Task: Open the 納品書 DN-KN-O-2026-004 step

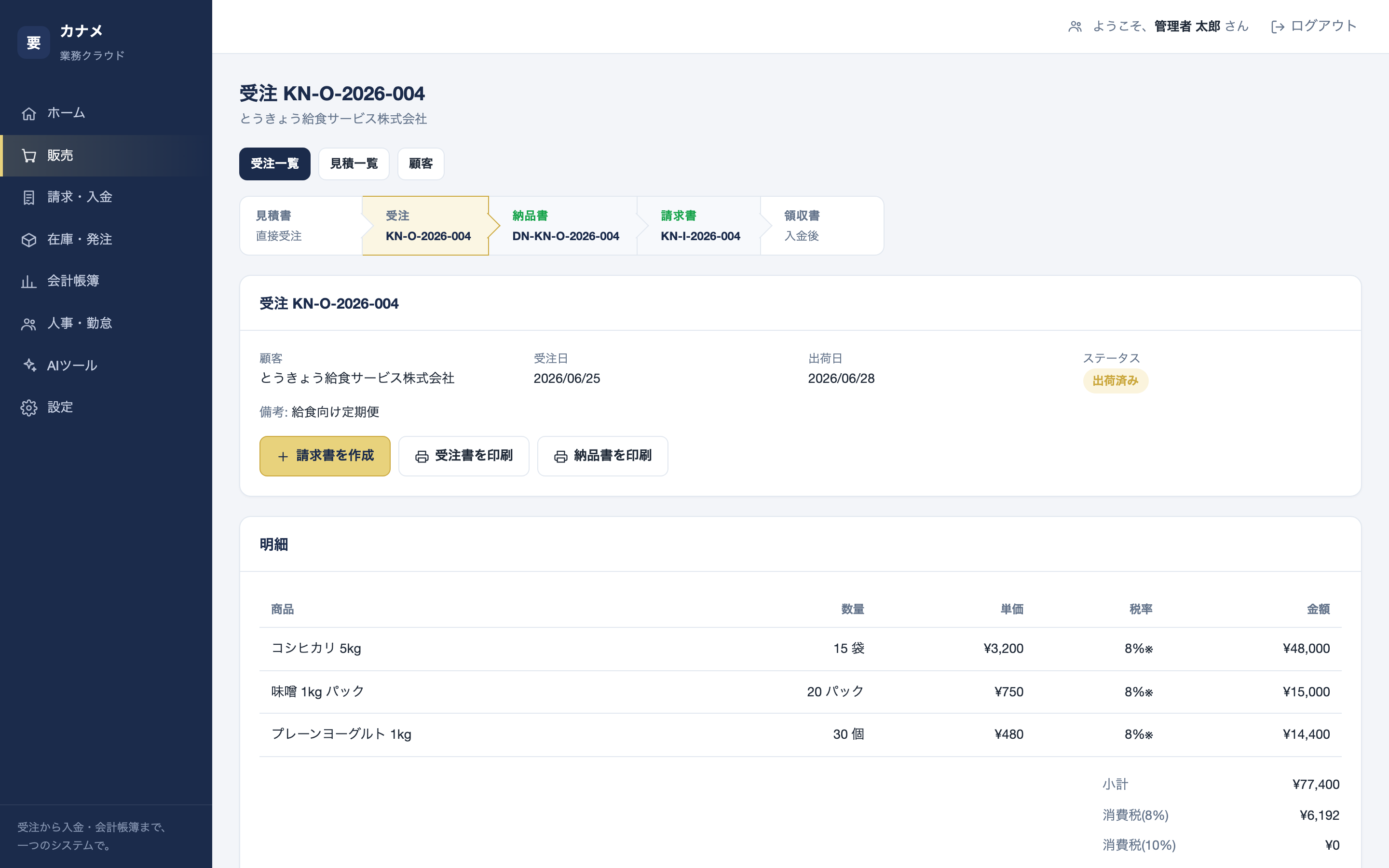Action: point(563,226)
